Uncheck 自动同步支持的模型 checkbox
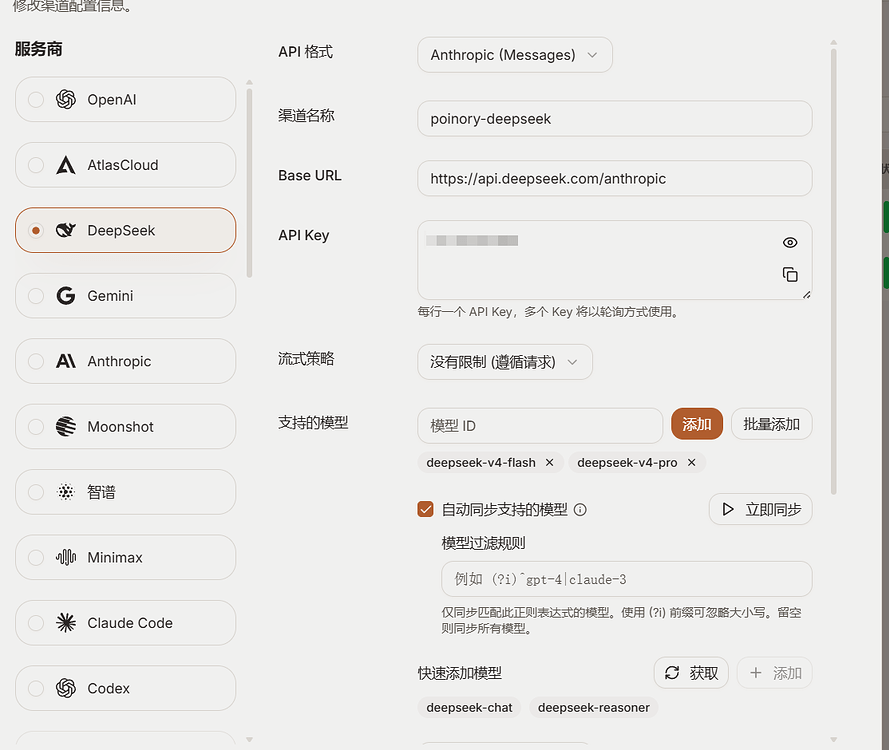The height and width of the screenshot is (750, 889). pos(425,509)
